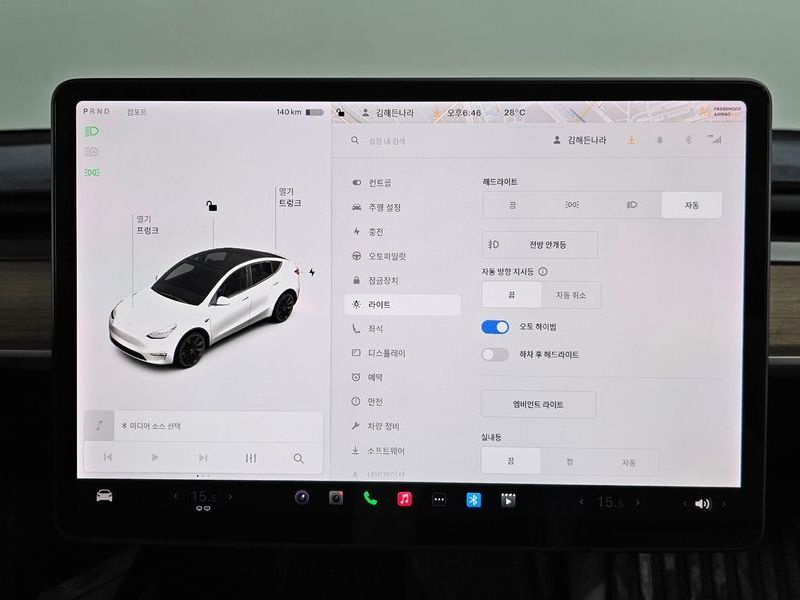Screen dimensions: 800x600
Task: Open driver profile 김해든나라 in status bar
Action: coord(388,113)
